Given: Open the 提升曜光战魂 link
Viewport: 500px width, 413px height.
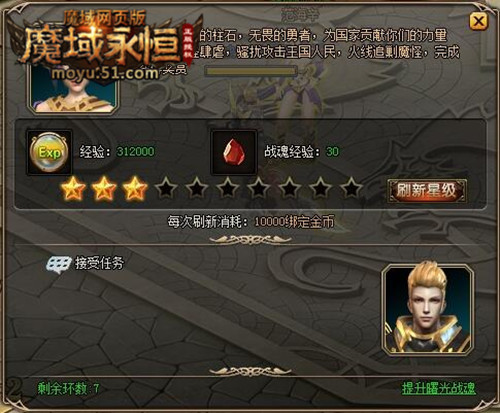Looking at the screenshot, I should click(439, 388).
